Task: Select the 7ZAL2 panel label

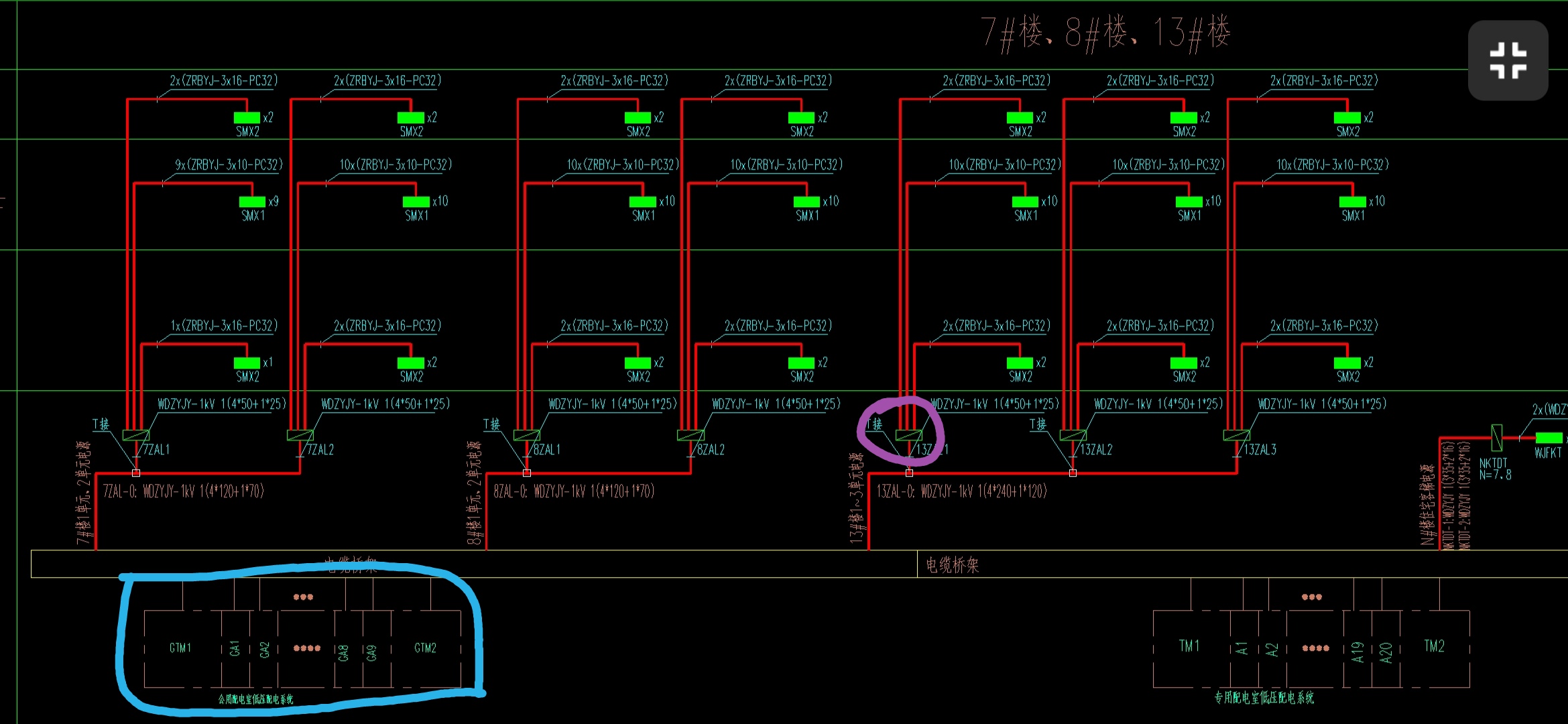Action: (320, 450)
